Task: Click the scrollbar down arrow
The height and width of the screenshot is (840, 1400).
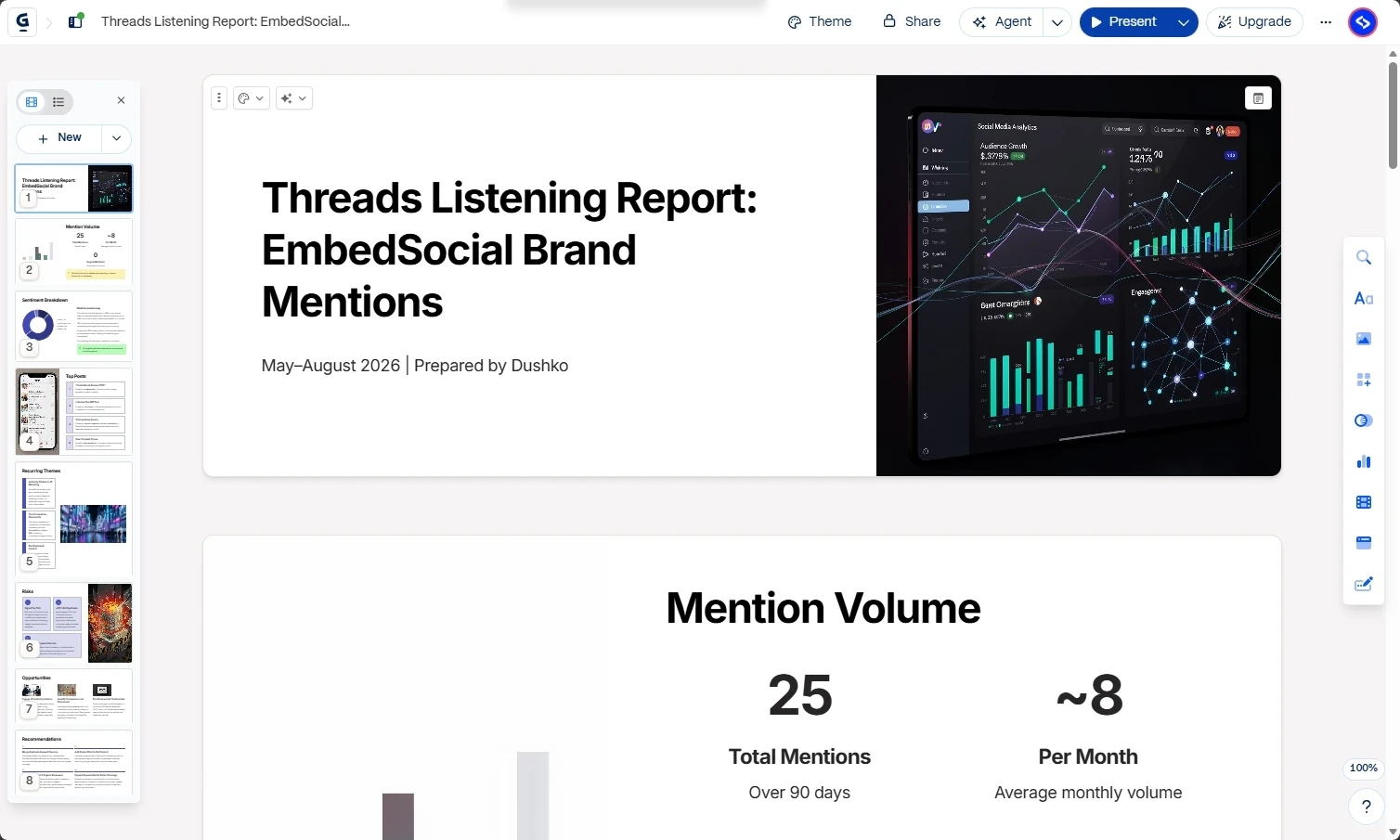Action: coord(1393,832)
